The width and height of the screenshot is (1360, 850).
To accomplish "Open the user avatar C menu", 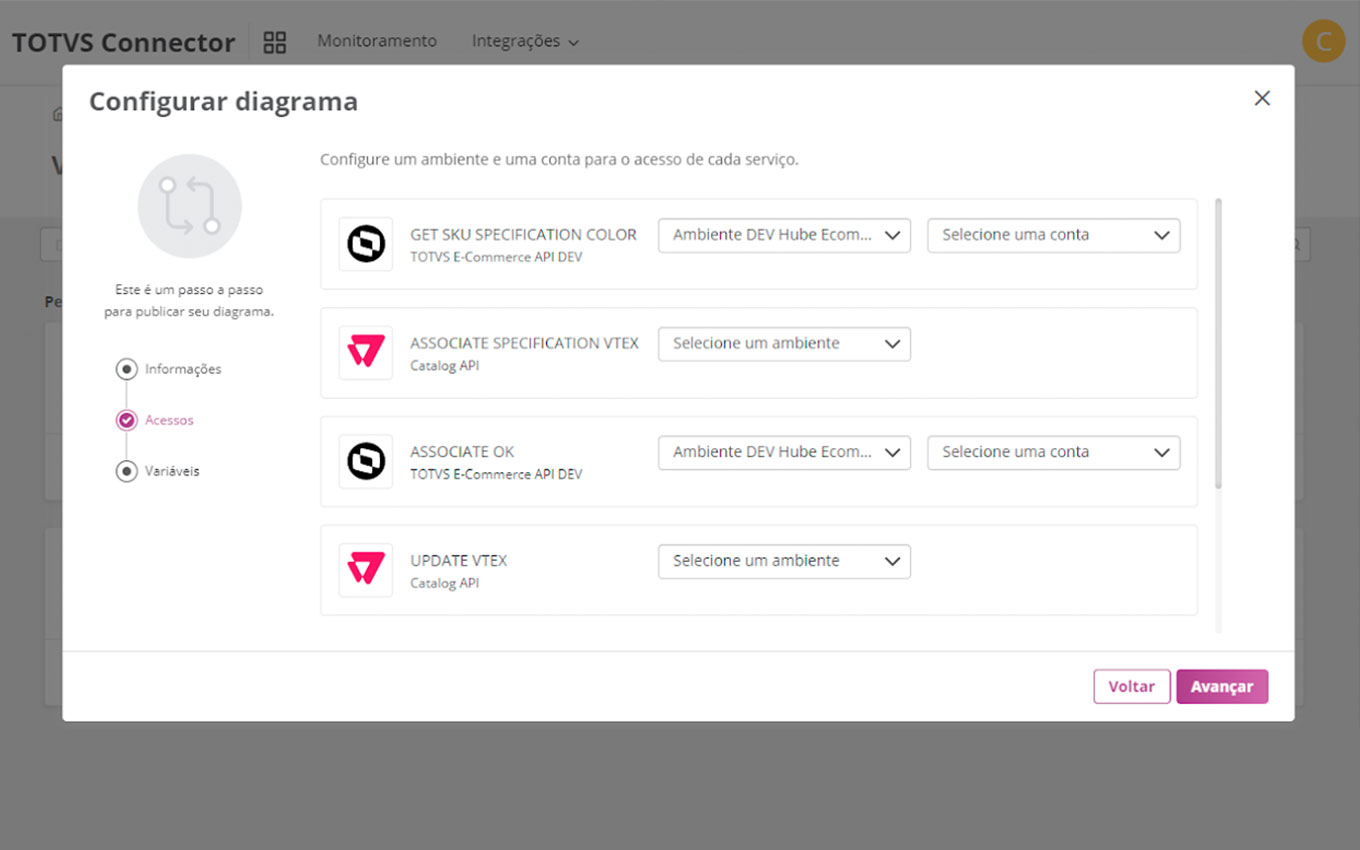I will click(1323, 42).
